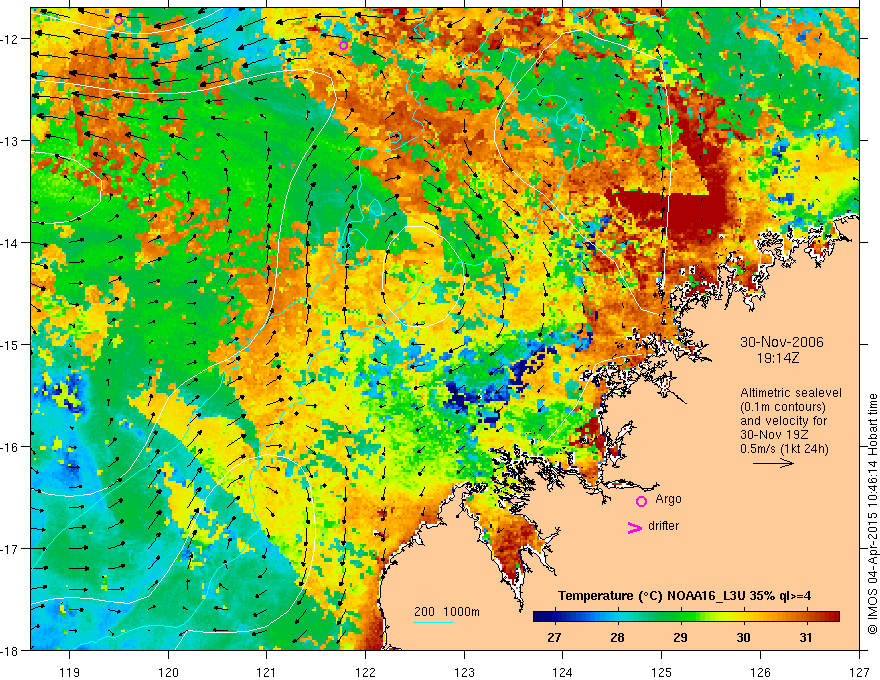This screenshot has height=680, width=880.
Task: Click the "200 1000m" depth contour label
Action: tap(447, 612)
